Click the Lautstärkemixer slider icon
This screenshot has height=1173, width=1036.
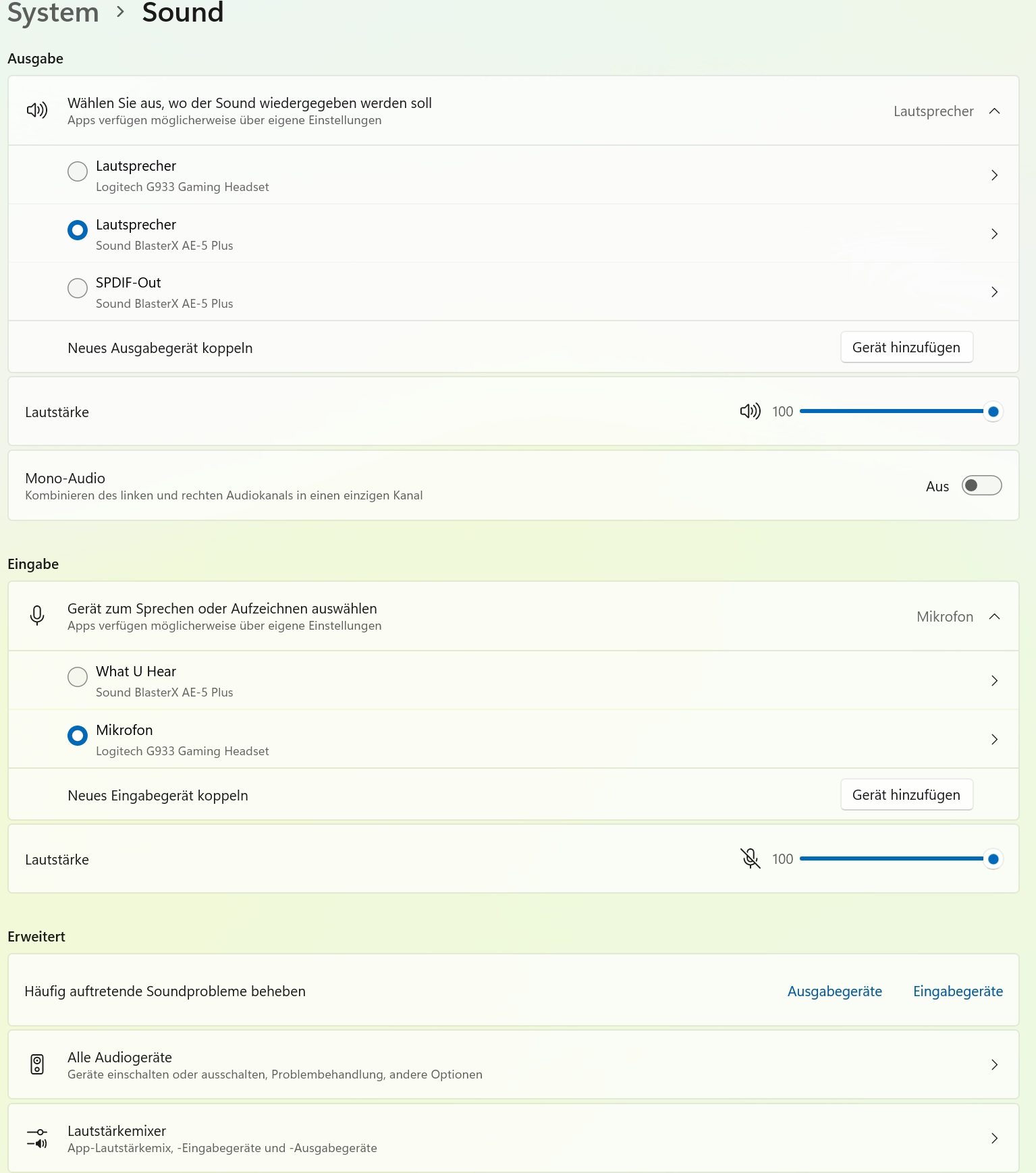click(37, 1138)
